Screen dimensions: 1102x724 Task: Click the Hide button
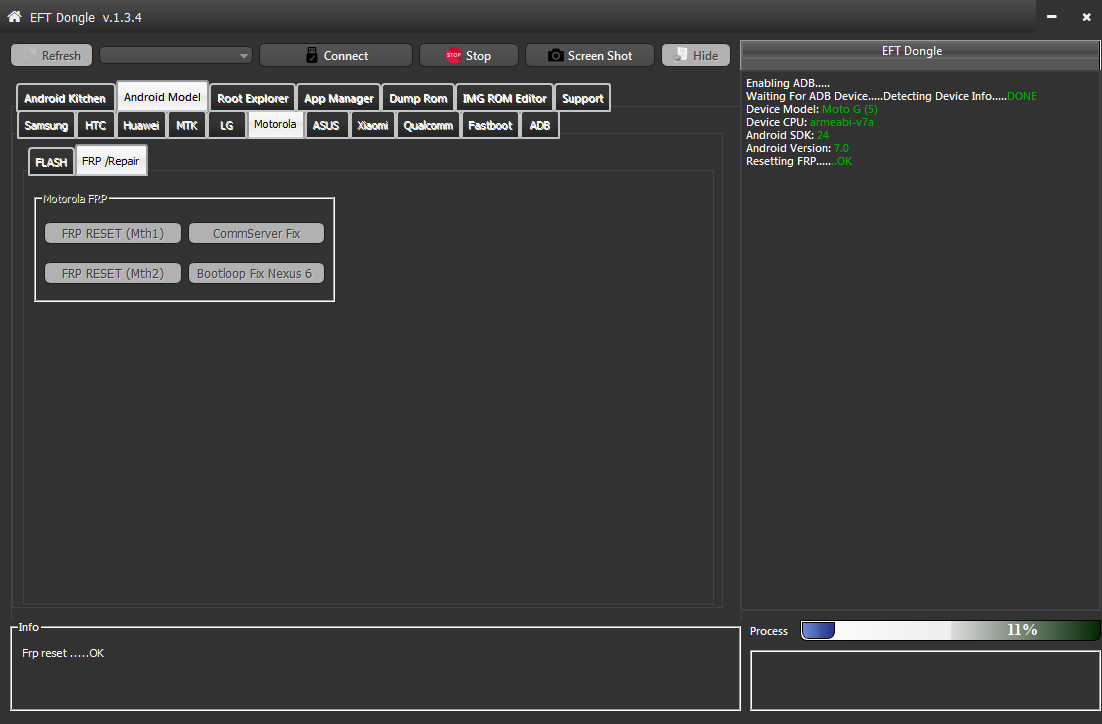(696, 56)
